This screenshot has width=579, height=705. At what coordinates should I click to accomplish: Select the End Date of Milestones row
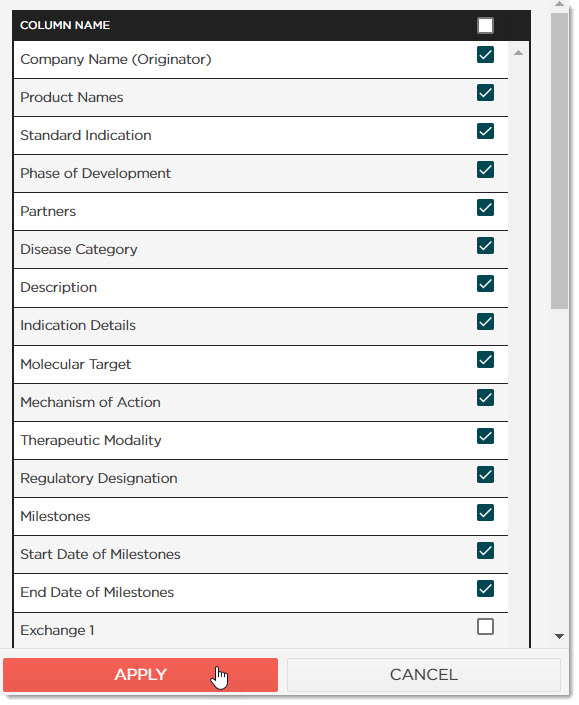[261, 593]
